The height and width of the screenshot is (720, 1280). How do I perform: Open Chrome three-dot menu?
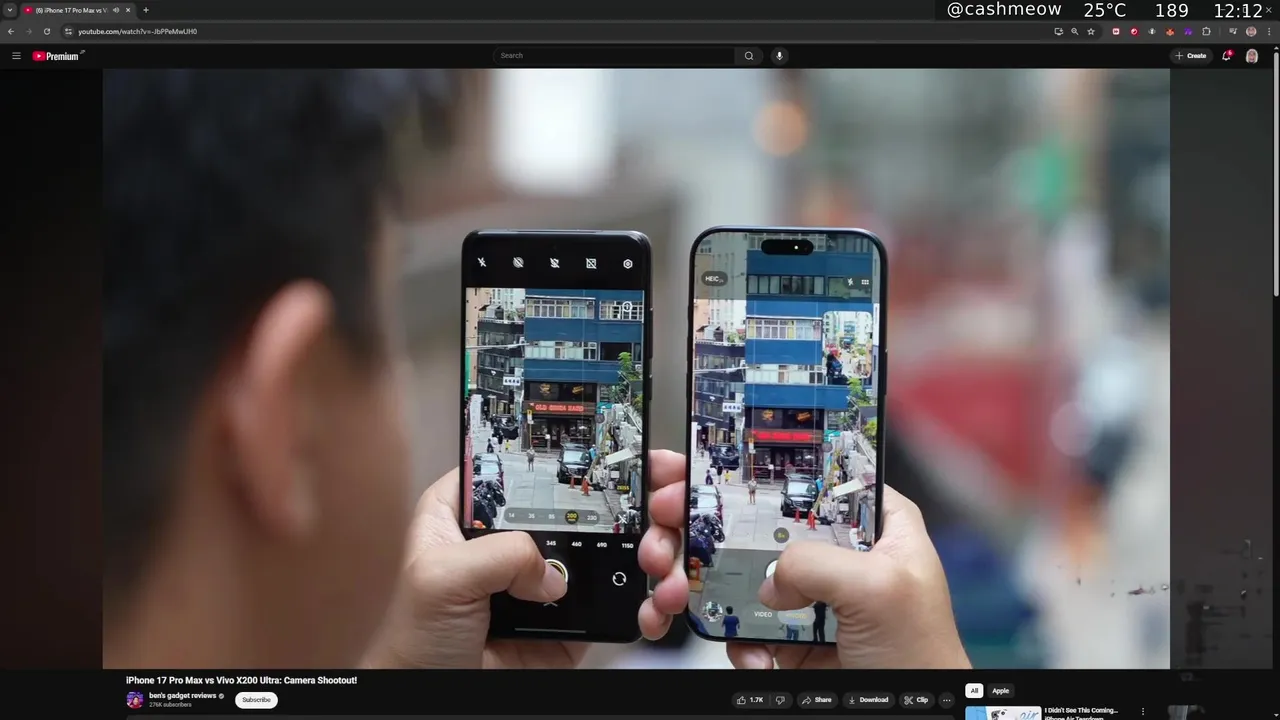[1269, 31]
